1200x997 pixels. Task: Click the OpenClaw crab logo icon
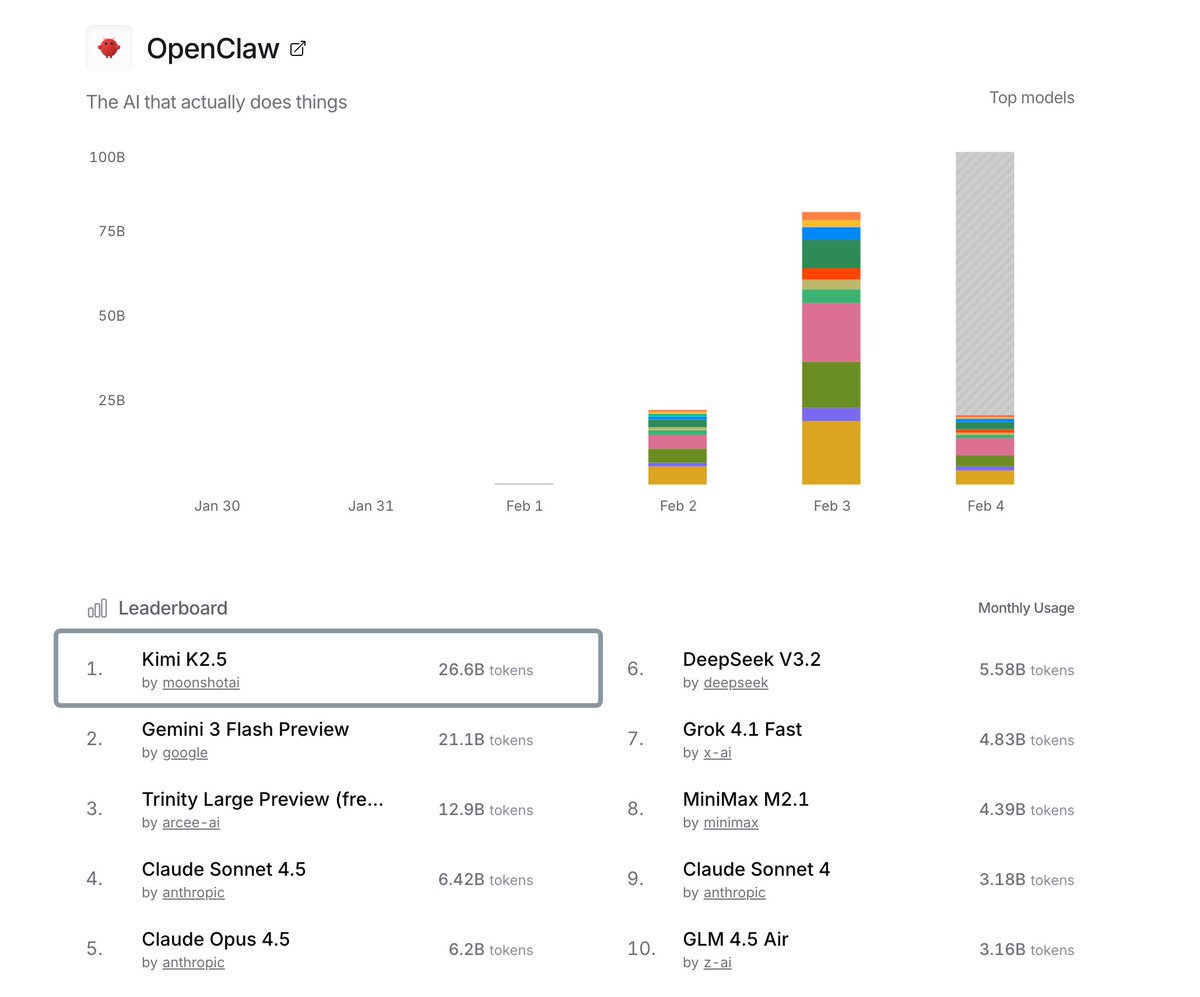[x=108, y=47]
